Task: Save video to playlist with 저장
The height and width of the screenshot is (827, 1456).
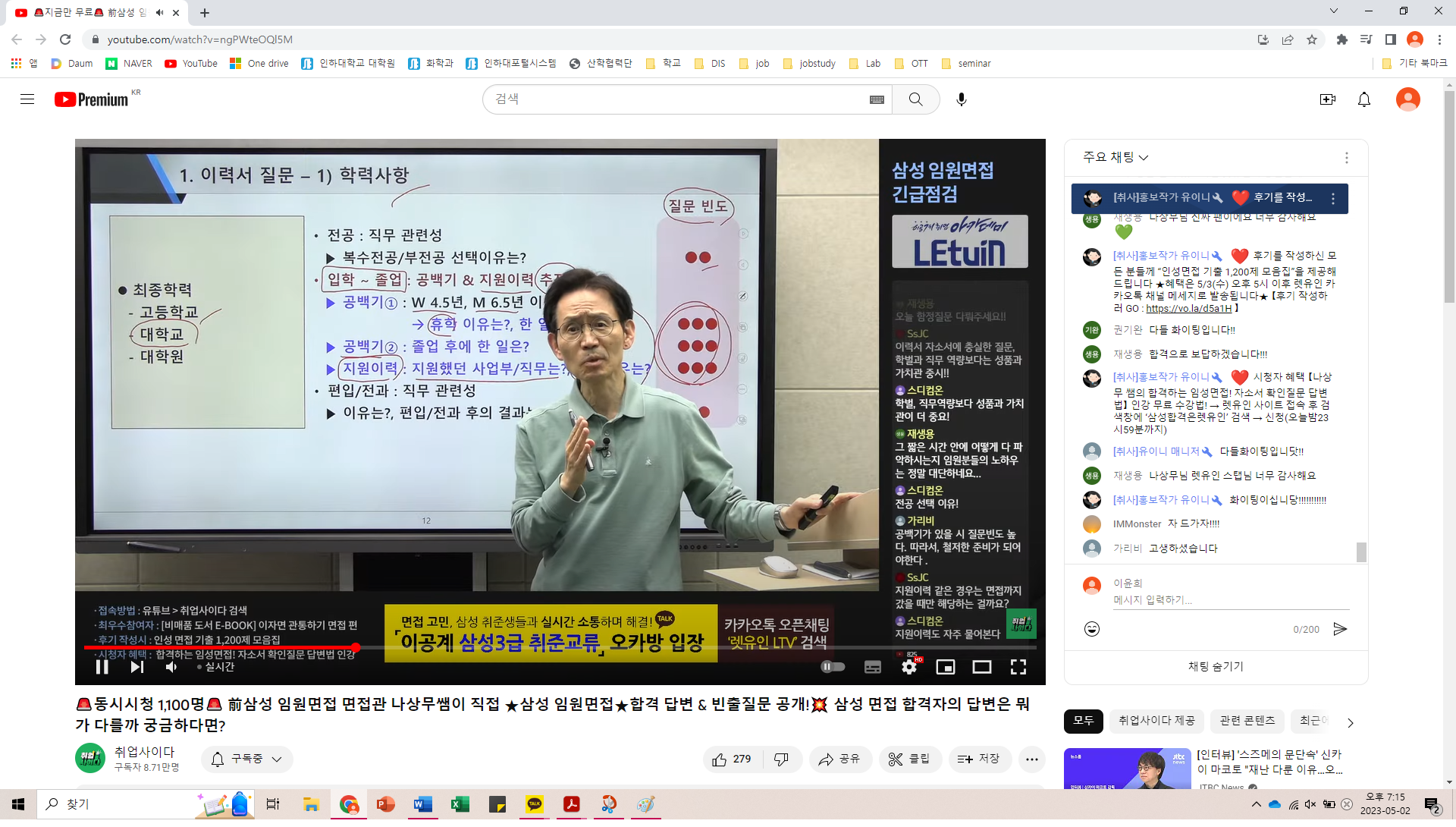Action: [x=979, y=759]
